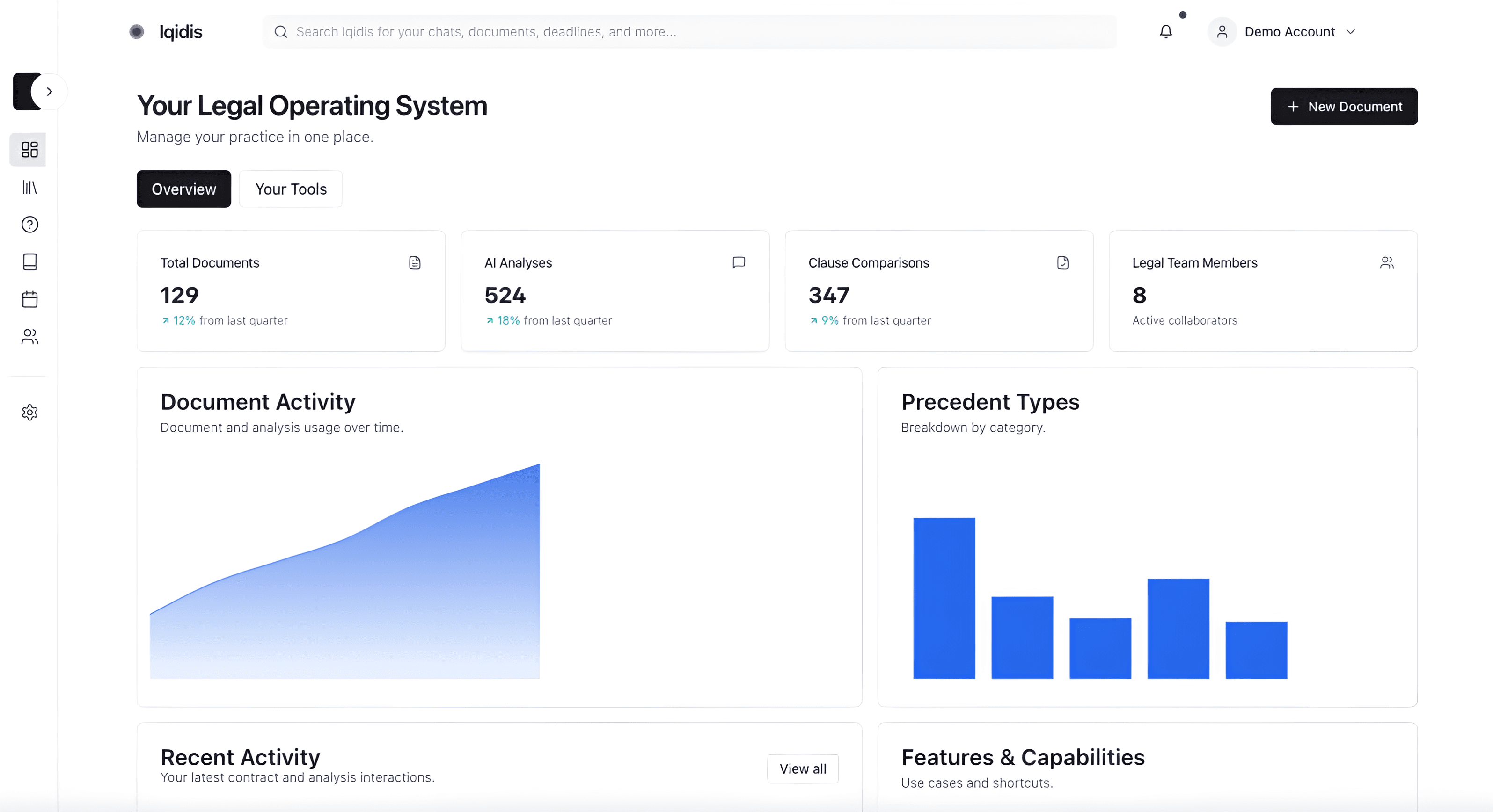Viewport: 1493px width, 812px height.
Task: View all recent activity
Action: (x=803, y=768)
